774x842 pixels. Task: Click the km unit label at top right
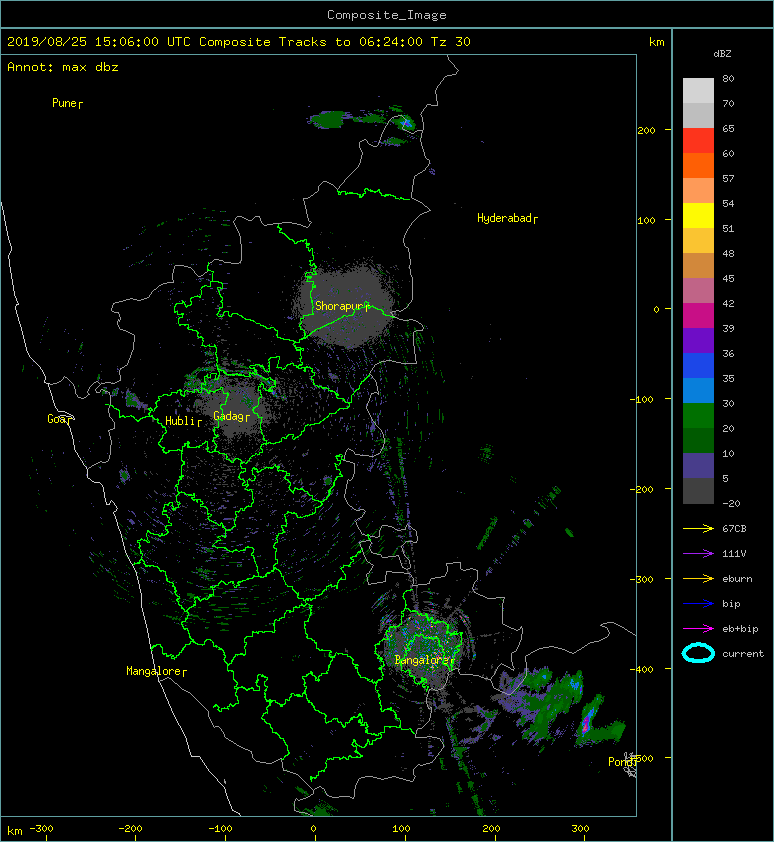(657, 42)
